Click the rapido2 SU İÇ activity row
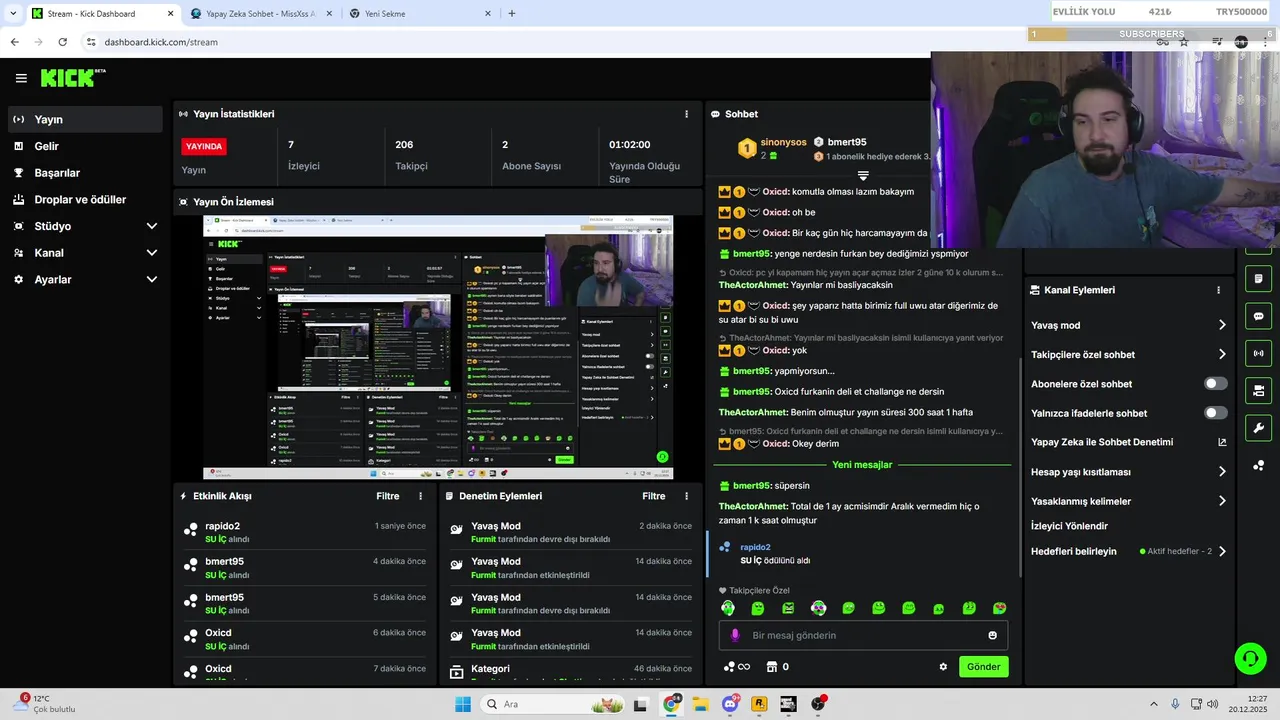 click(305, 532)
